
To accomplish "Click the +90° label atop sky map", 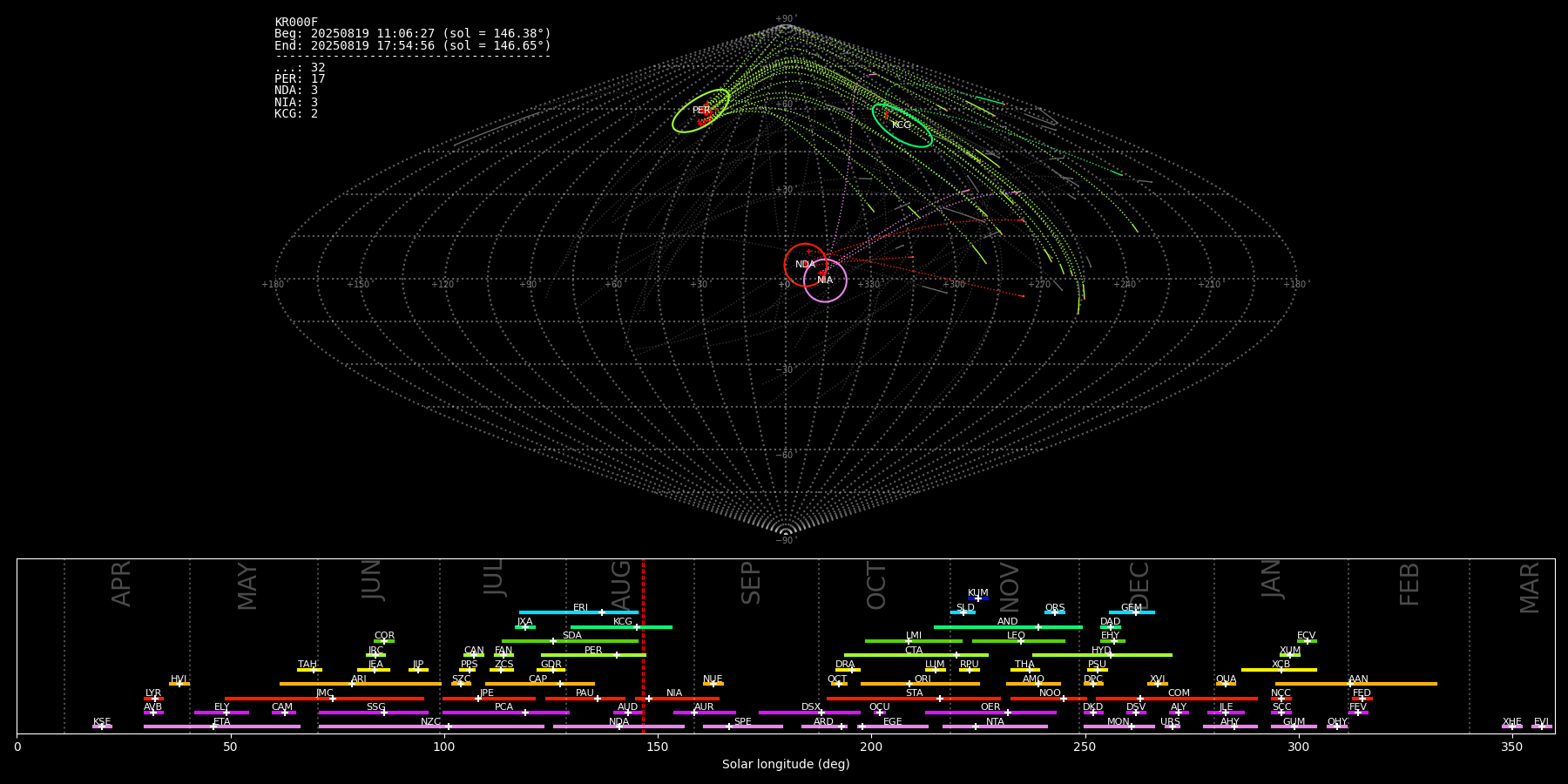I will coord(785,19).
